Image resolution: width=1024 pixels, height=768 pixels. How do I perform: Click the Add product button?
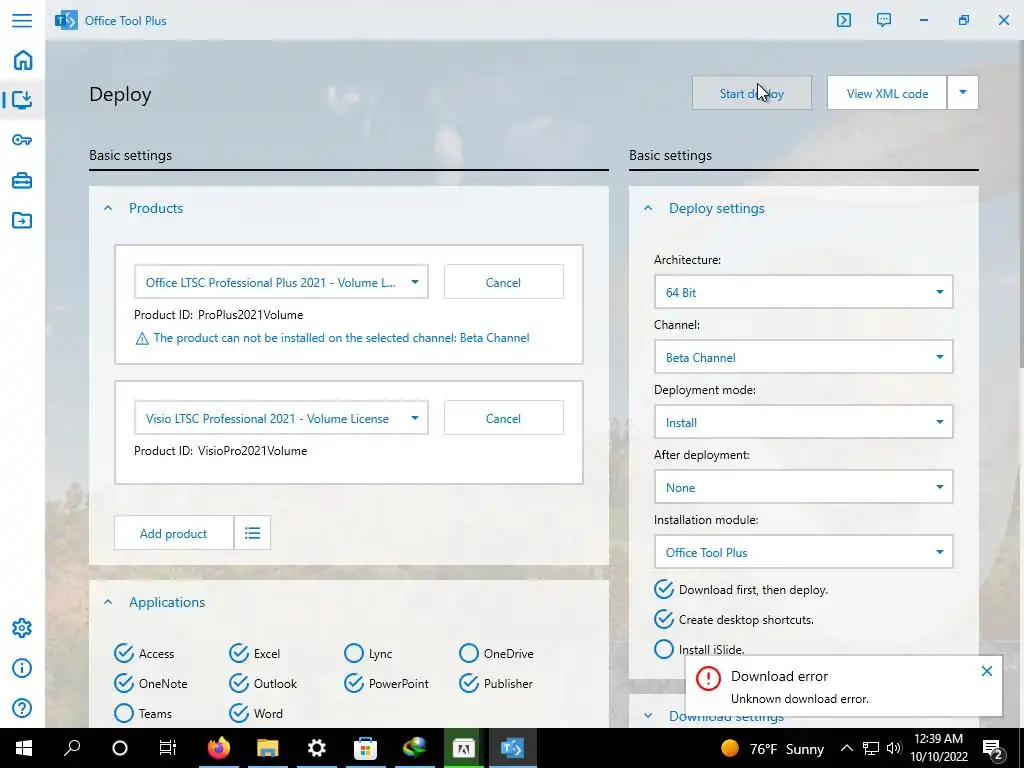tap(174, 533)
